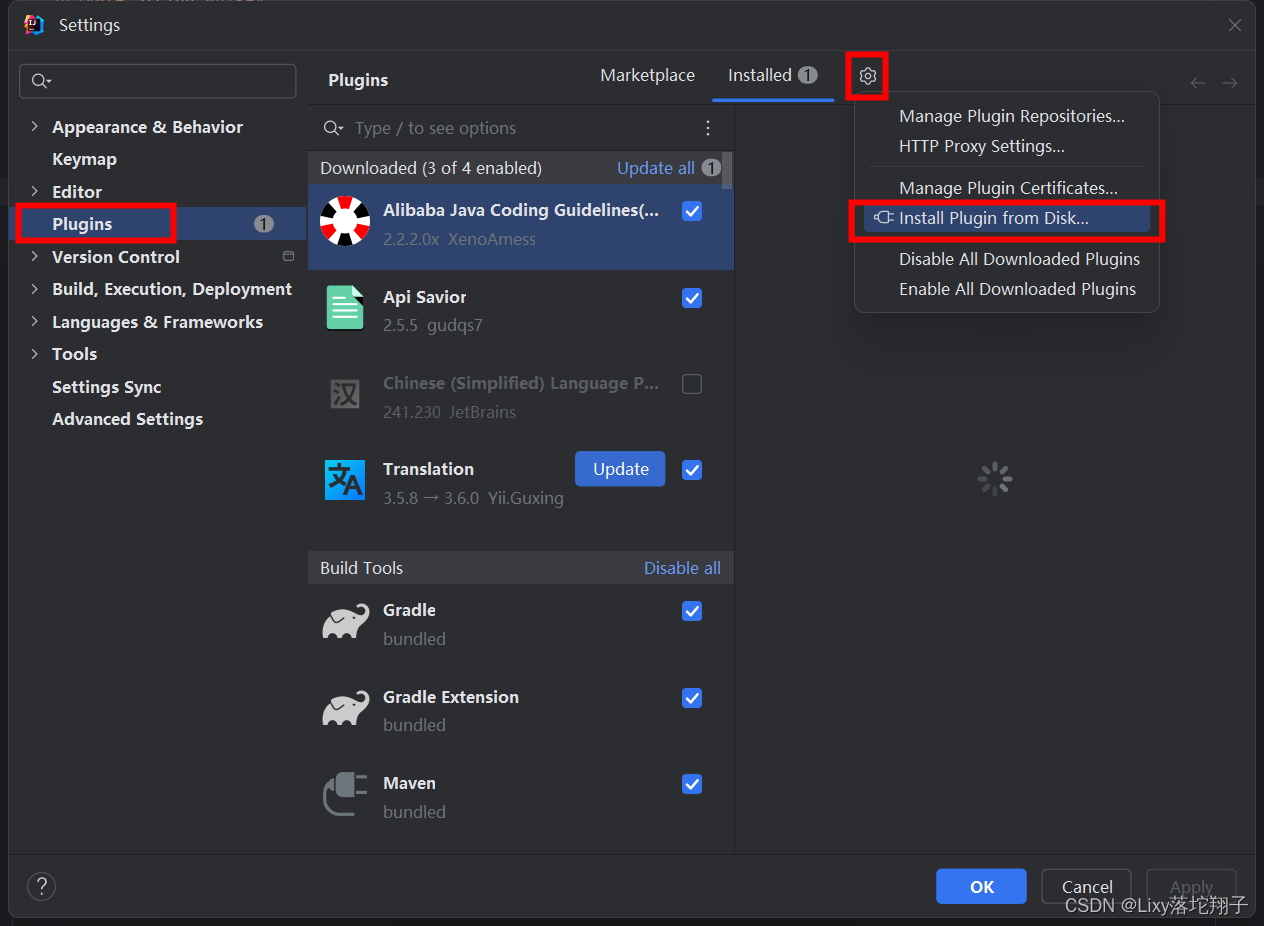Click the settings search magnifier icon

(41, 81)
